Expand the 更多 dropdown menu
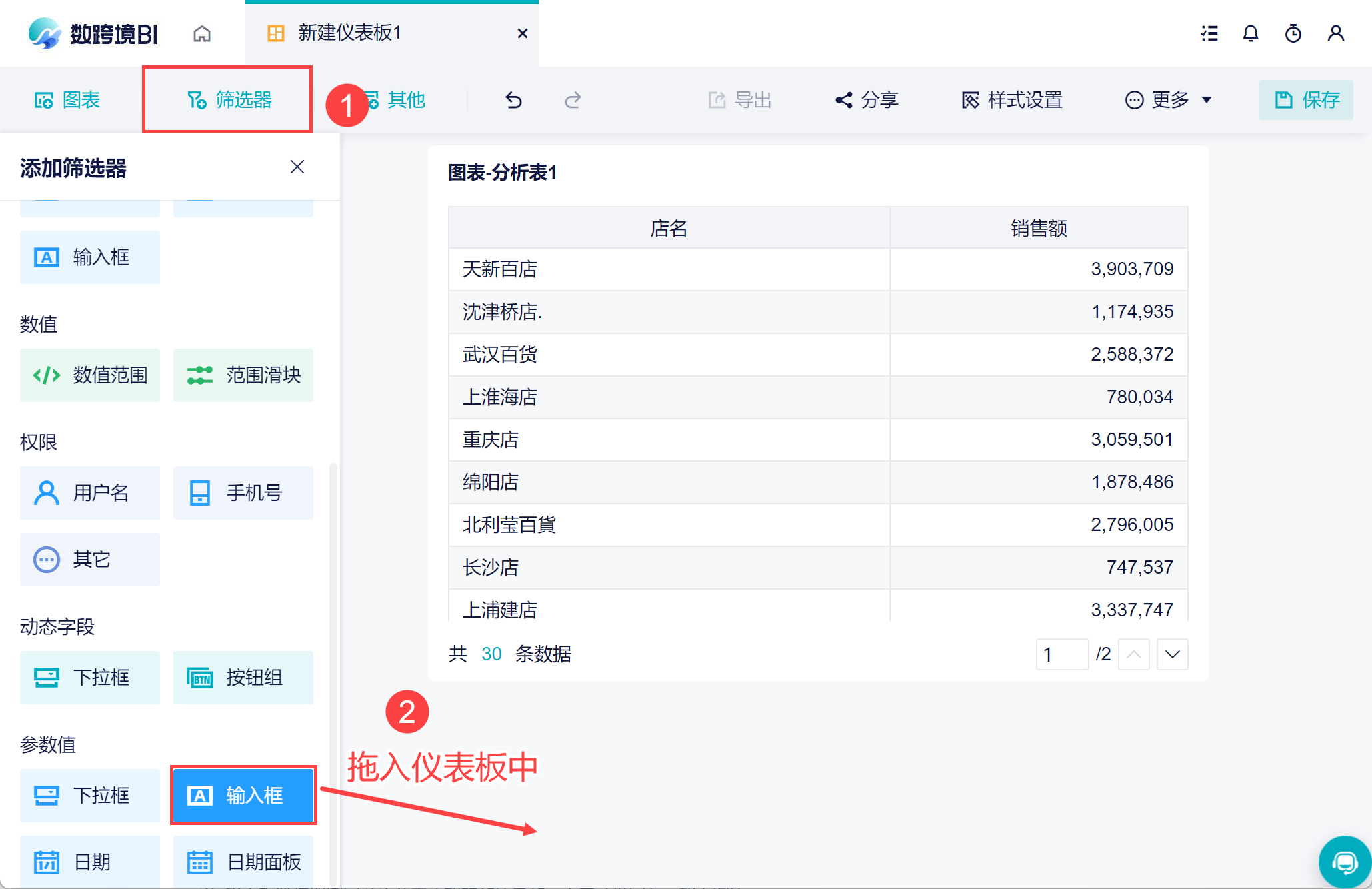1372x889 pixels. pos(1168,100)
